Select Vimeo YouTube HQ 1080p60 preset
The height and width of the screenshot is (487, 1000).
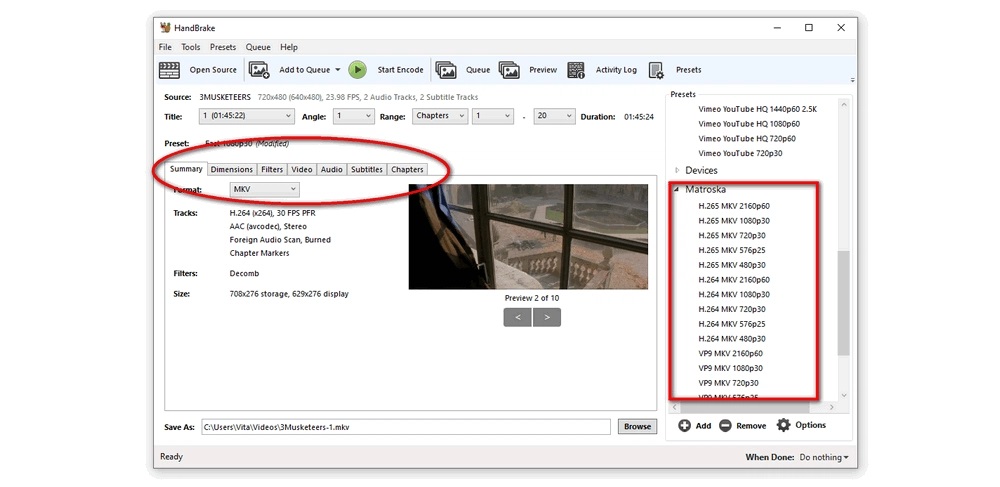tap(749, 124)
